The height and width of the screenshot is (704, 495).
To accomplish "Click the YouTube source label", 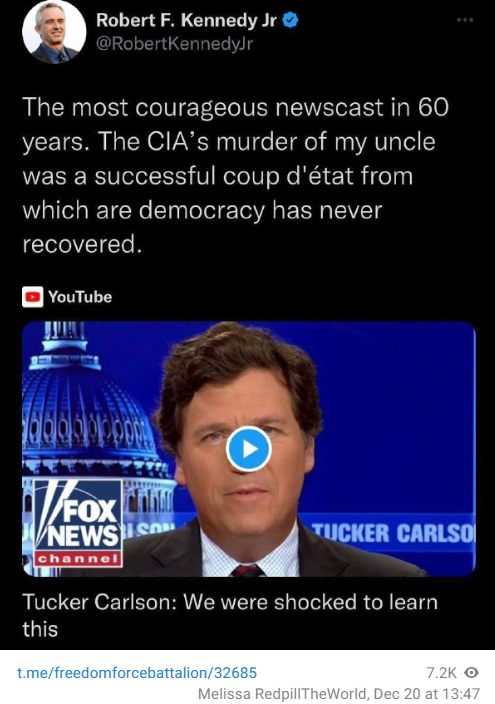I will pos(80,297).
